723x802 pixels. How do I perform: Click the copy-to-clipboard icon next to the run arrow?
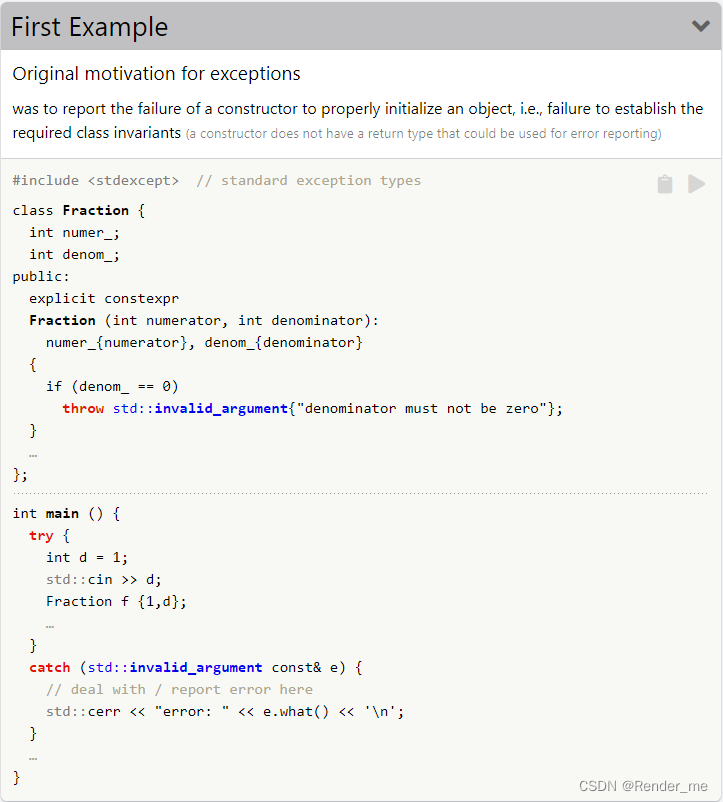[x=665, y=184]
